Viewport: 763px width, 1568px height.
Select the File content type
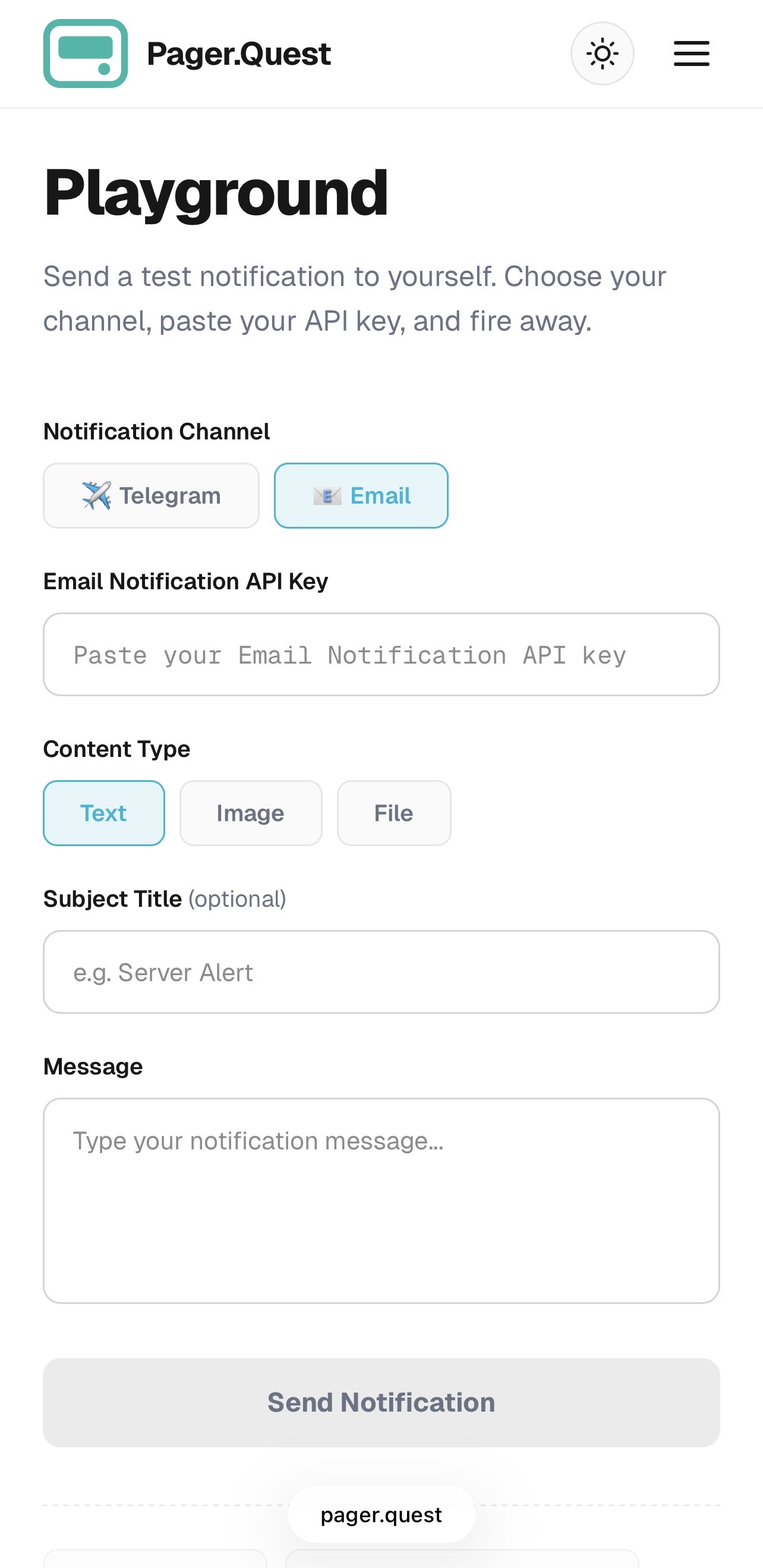click(x=393, y=813)
